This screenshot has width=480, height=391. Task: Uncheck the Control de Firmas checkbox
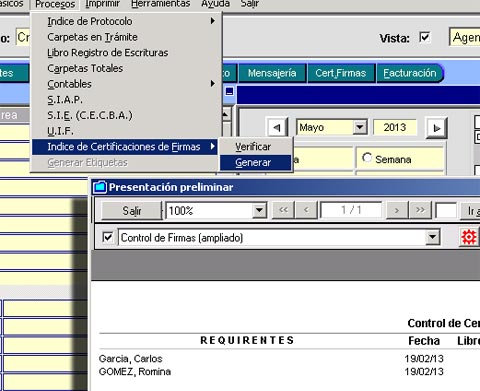[x=108, y=237]
